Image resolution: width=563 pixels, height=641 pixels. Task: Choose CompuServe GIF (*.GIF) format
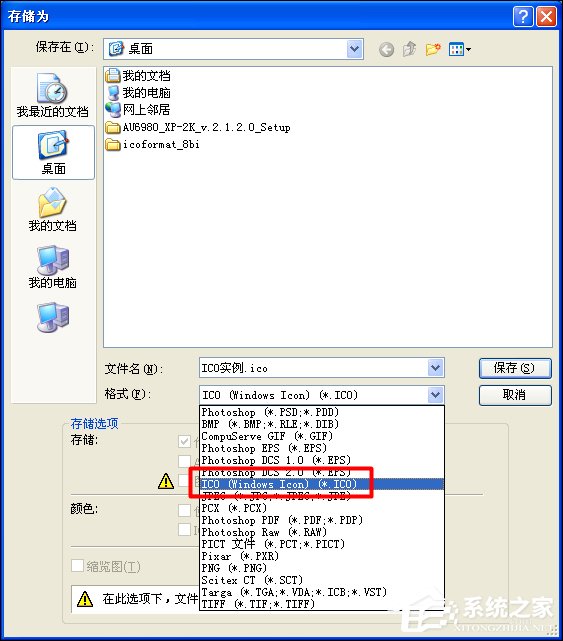click(321, 436)
